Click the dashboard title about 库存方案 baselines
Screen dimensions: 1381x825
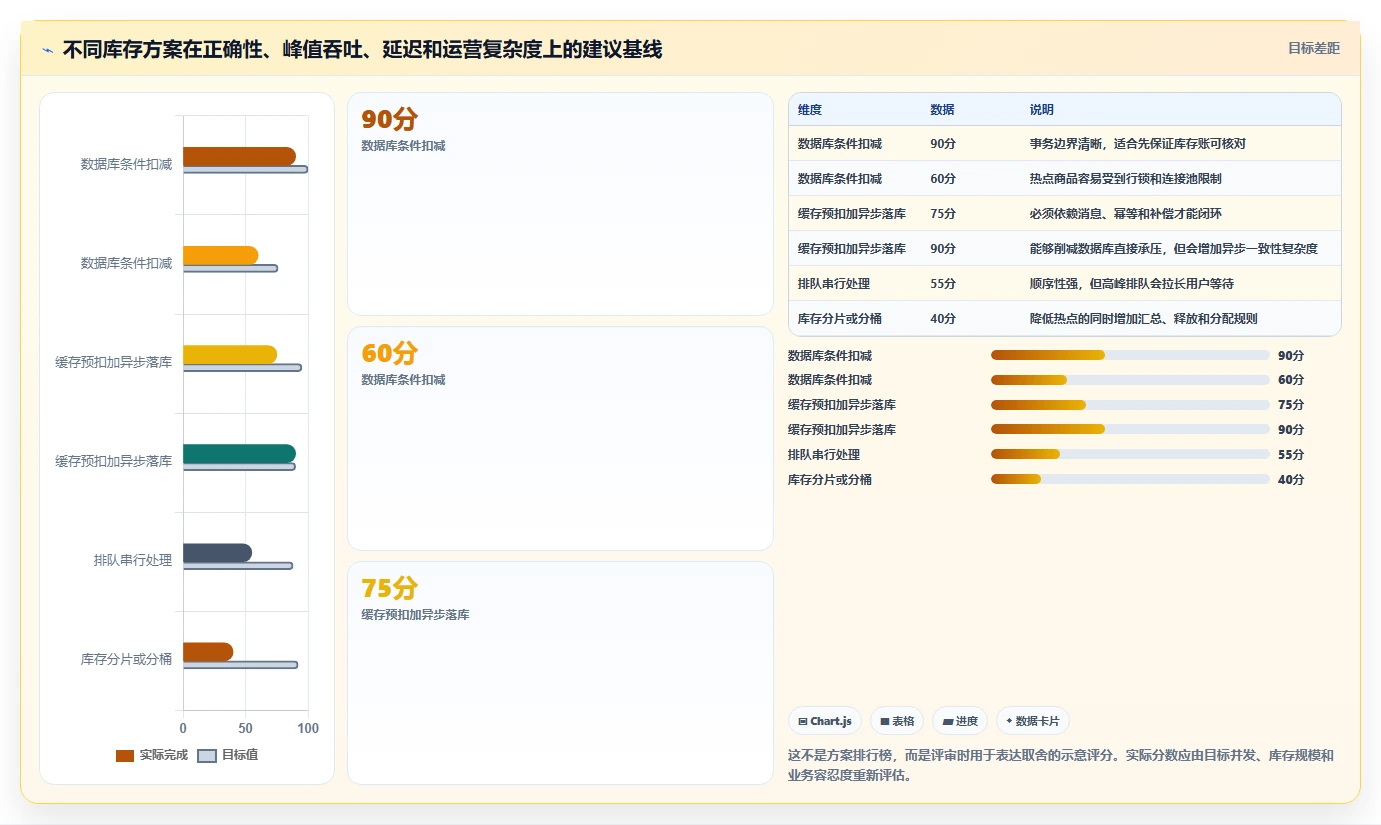362,50
